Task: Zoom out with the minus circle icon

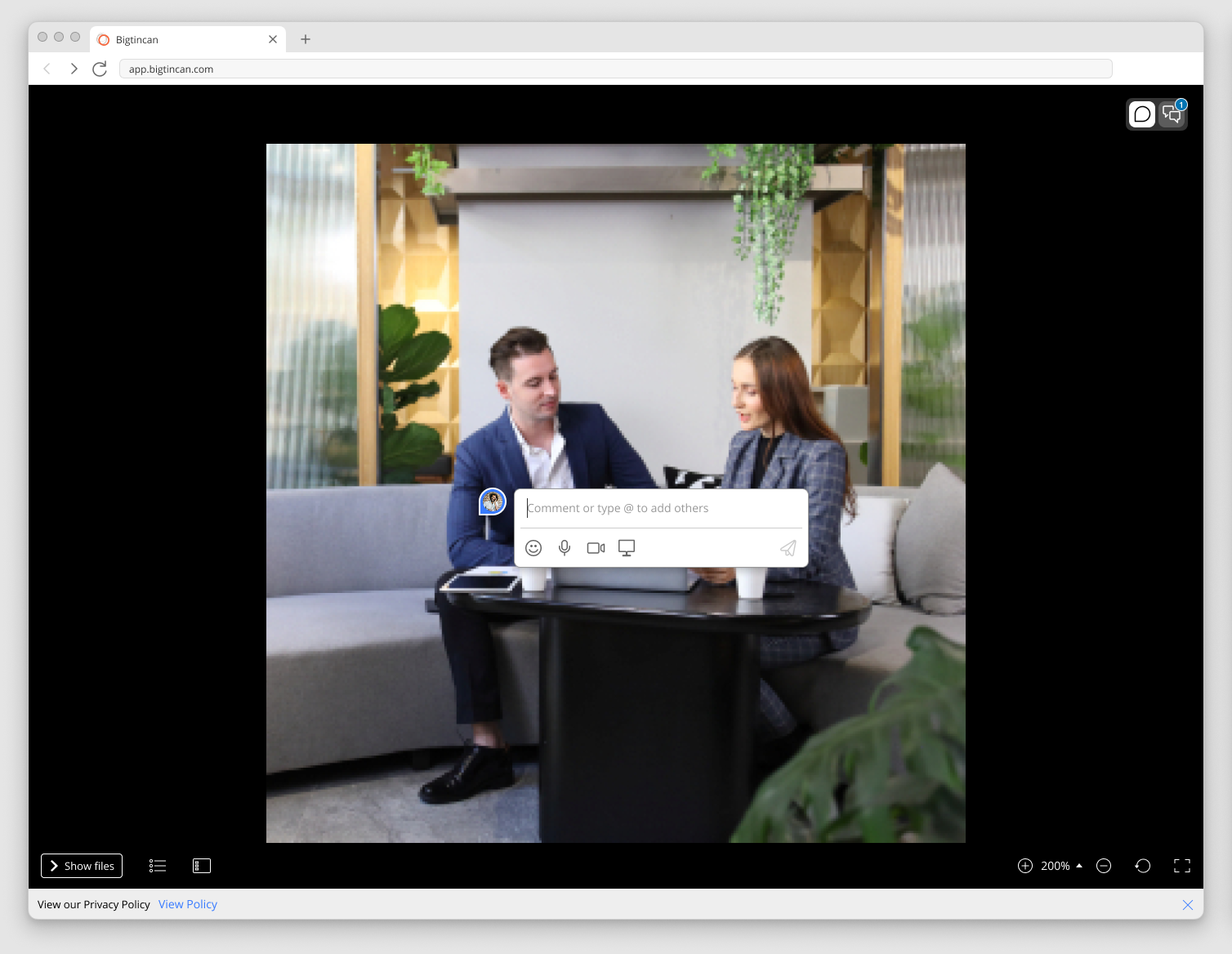Action: pos(1104,866)
